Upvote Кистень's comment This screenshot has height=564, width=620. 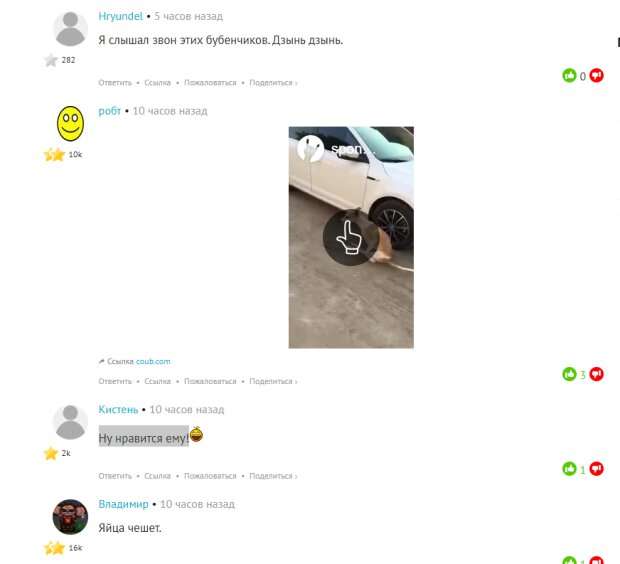coord(569,469)
